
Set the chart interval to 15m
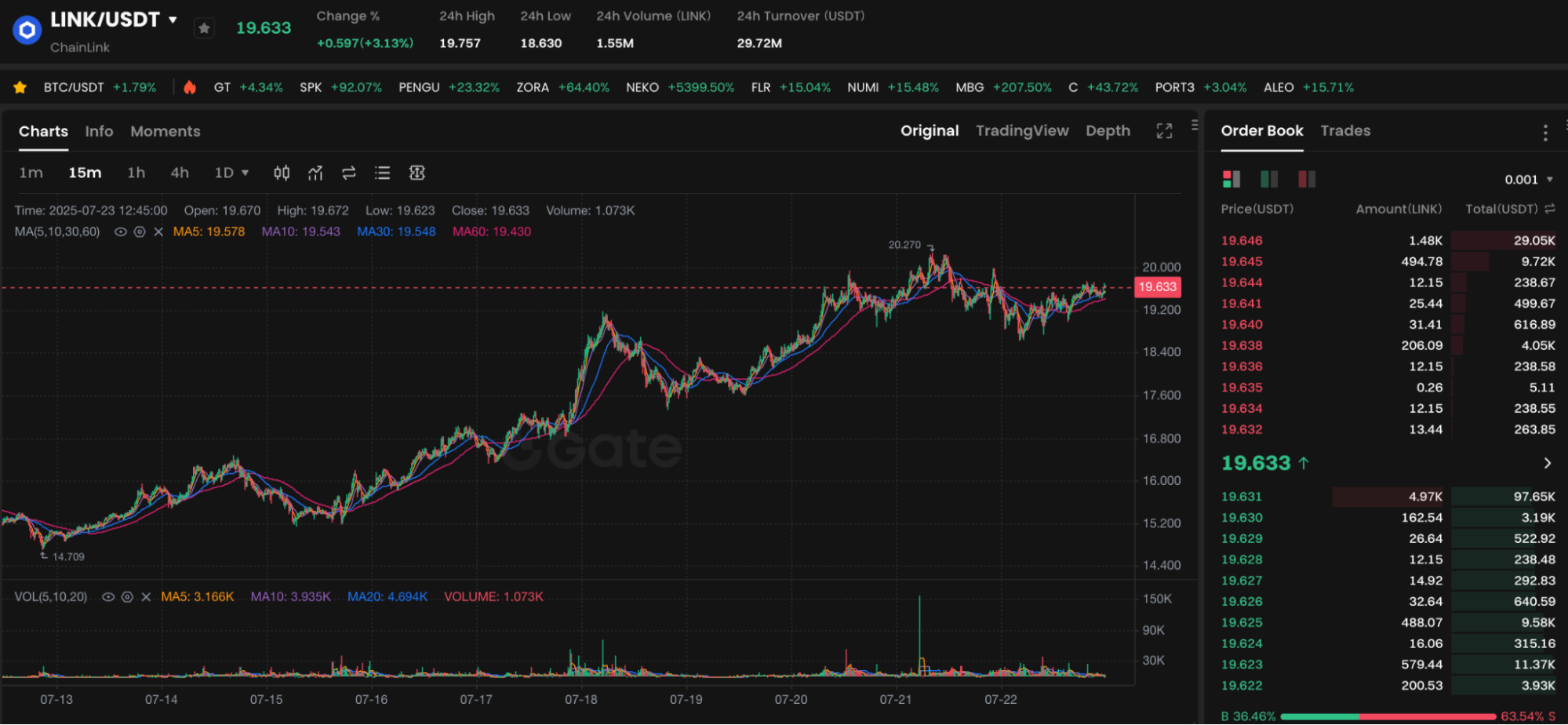pos(85,173)
